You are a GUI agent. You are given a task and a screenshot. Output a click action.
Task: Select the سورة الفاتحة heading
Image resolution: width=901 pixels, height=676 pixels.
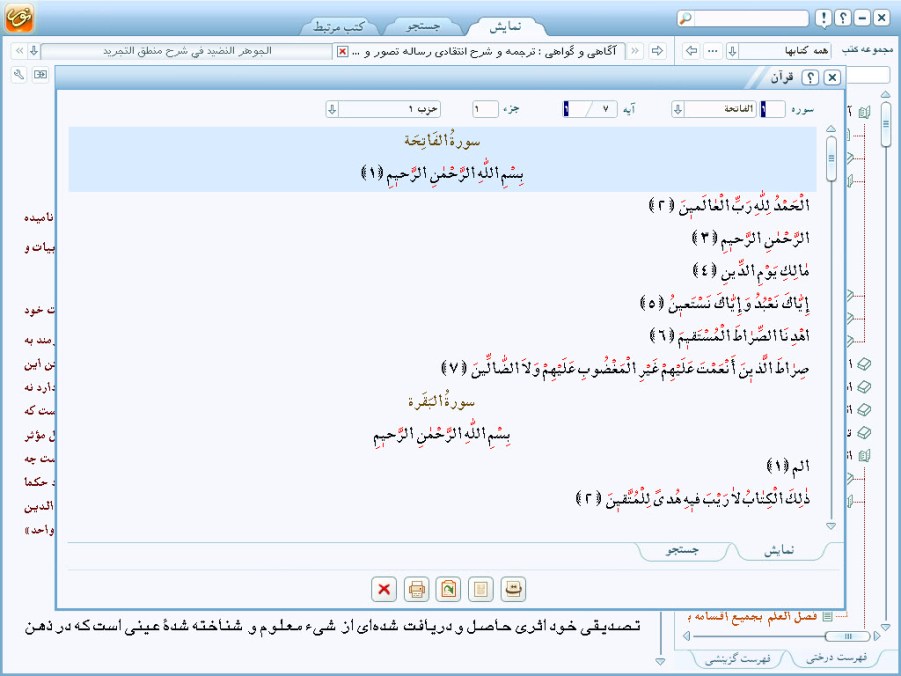pyautogui.click(x=442, y=140)
